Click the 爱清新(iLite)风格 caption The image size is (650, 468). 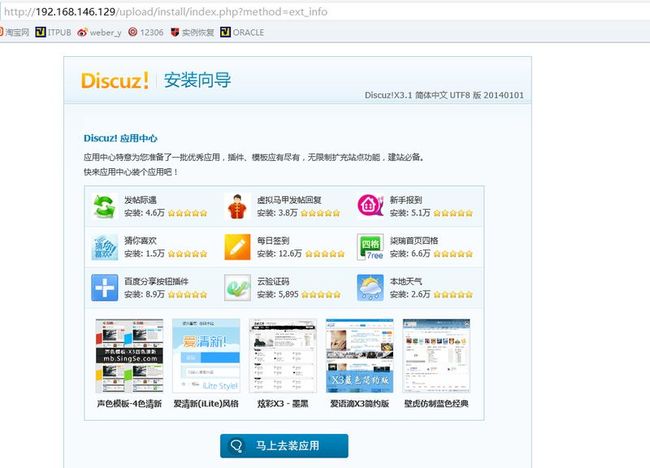pyautogui.click(x=206, y=404)
